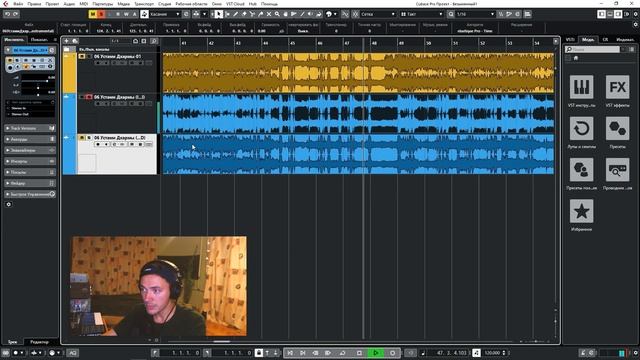The height and width of the screenshot is (360, 640).
Task: Open the automation mode 'Касание' dropdown
Action: point(164,14)
